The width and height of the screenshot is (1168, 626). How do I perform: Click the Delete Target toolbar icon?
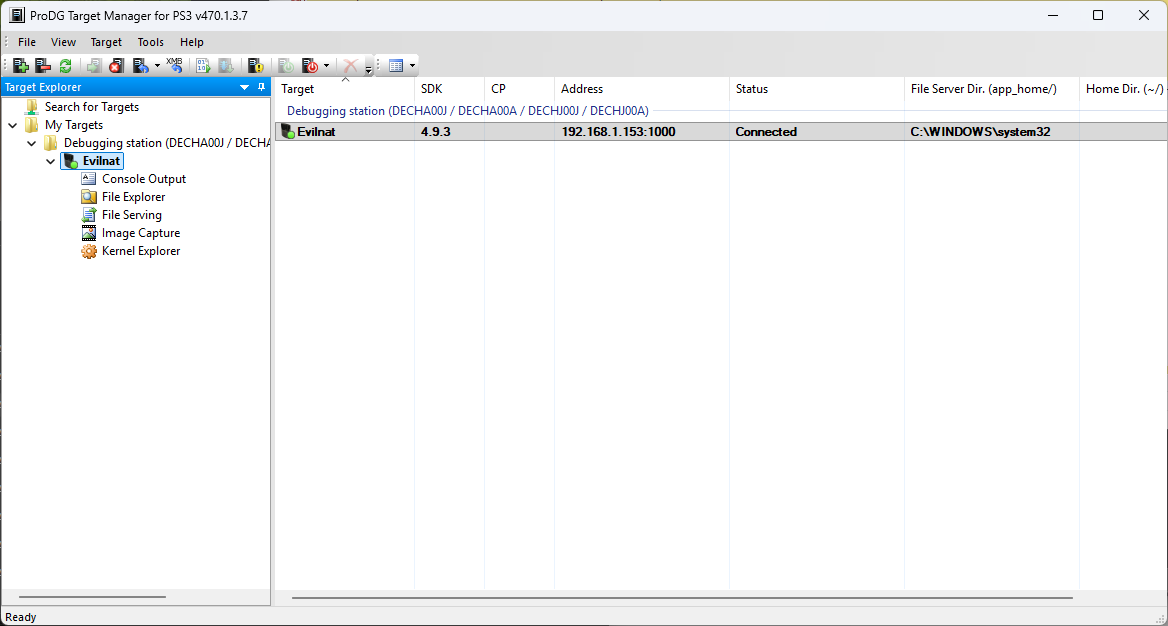pos(43,66)
